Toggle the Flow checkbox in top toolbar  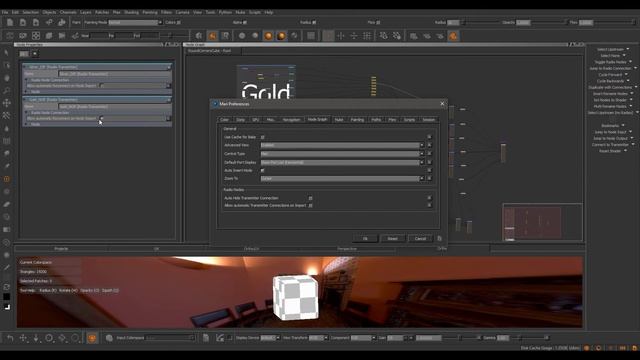click(x=378, y=22)
